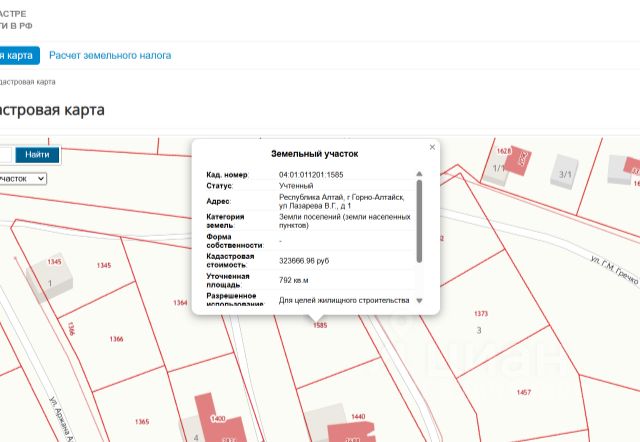Image resolution: width=640 pixels, height=442 pixels.
Task: Click the address Республика Алтай text
Action: [341, 201]
